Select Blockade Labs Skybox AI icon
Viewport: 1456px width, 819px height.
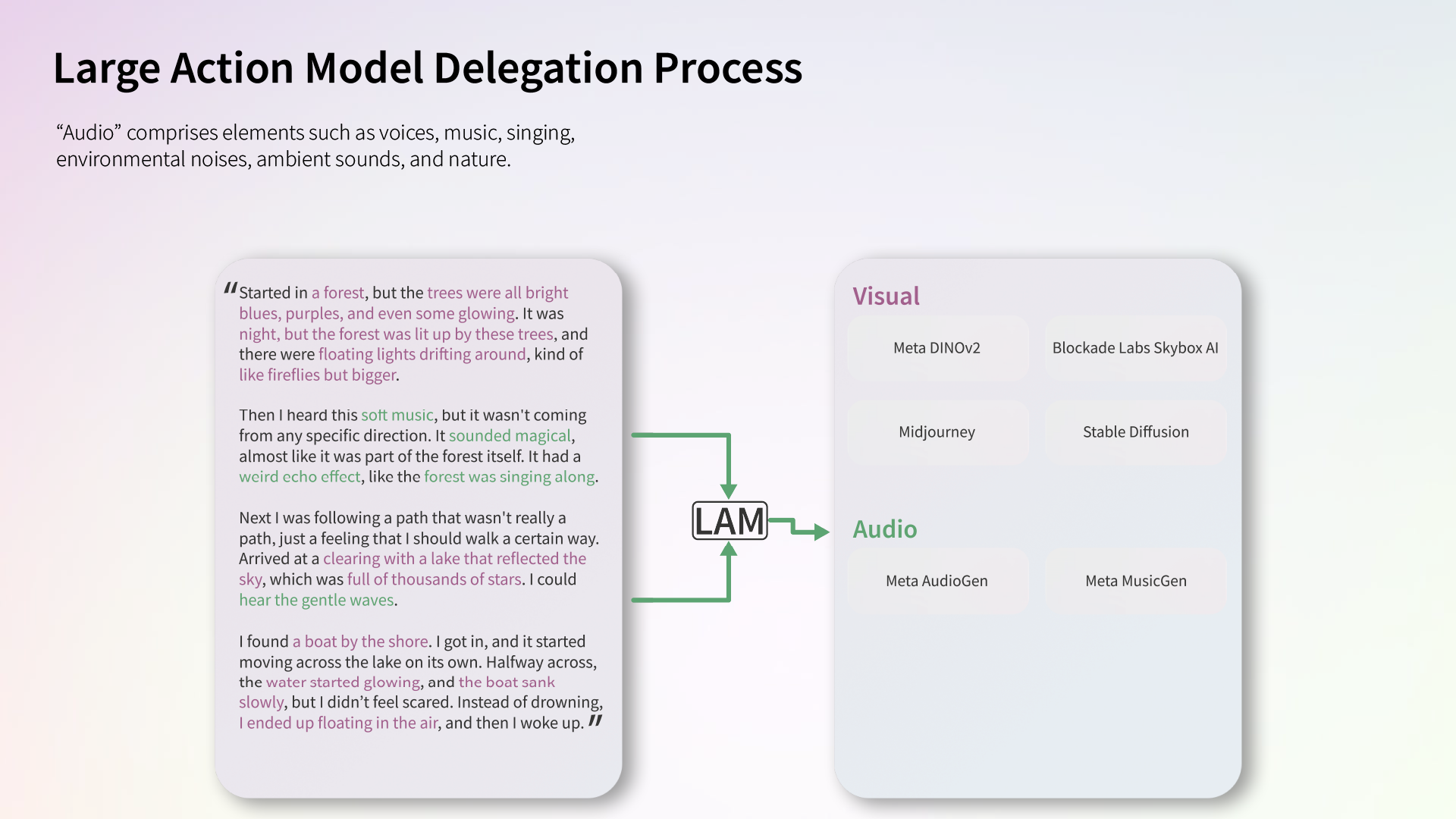(x=1135, y=347)
